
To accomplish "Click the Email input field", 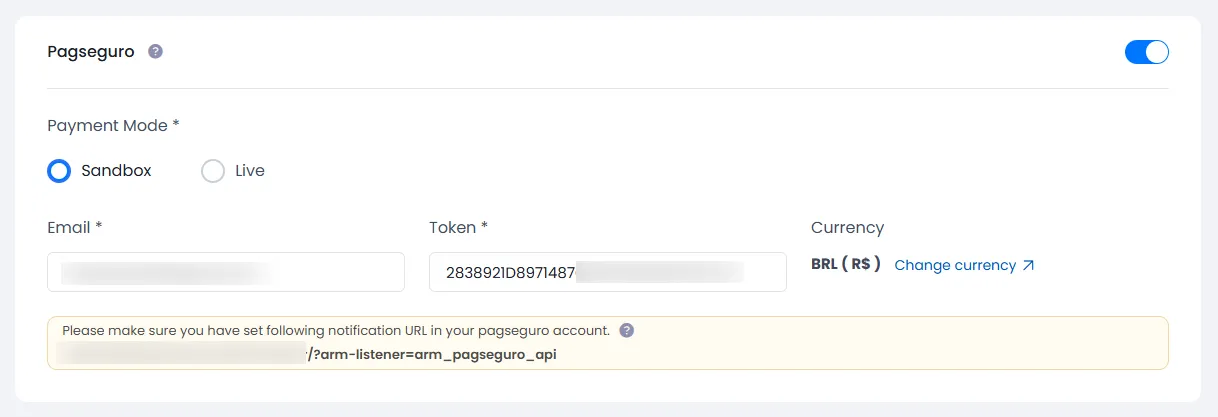I will click(226, 272).
